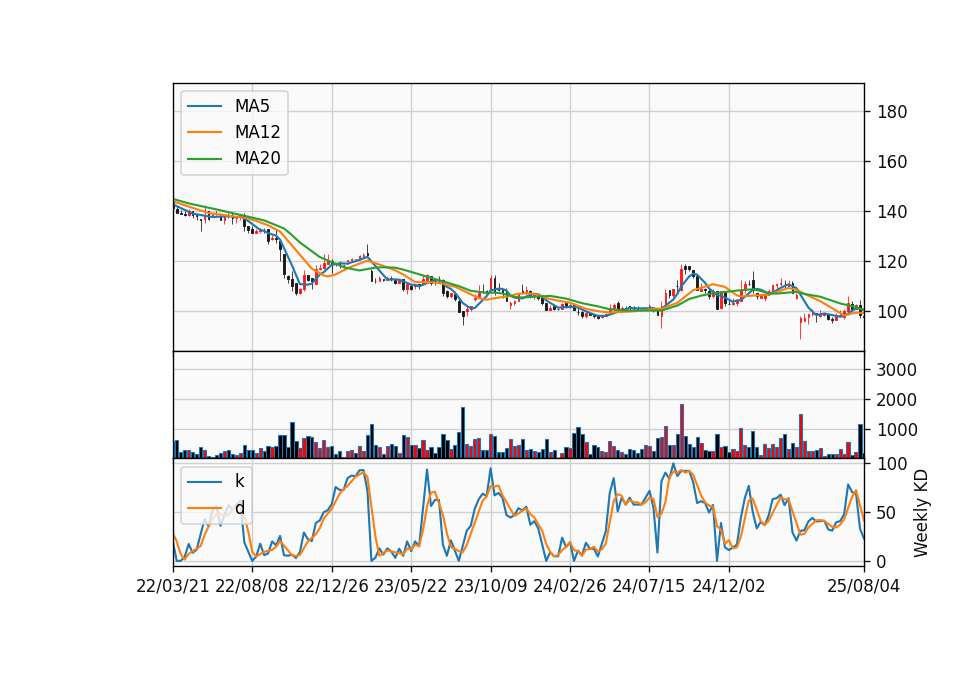Click the 24/02/26 date axis label
The width and height of the screenshot is (960, 690).
pos(569,586)
